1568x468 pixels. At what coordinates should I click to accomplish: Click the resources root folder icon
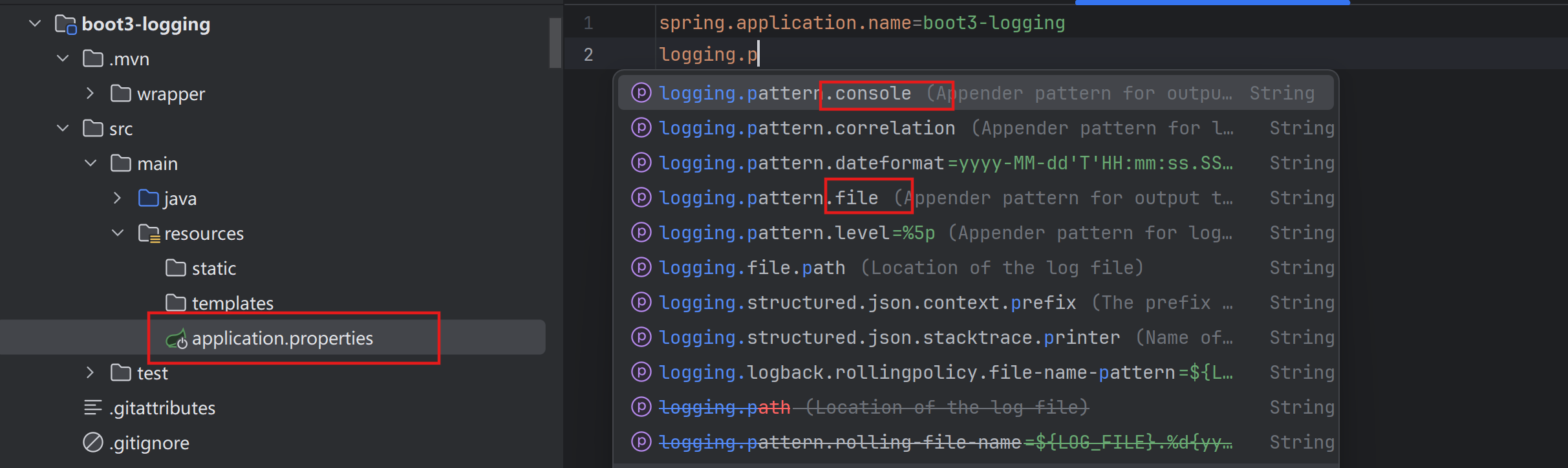point(149,234)
